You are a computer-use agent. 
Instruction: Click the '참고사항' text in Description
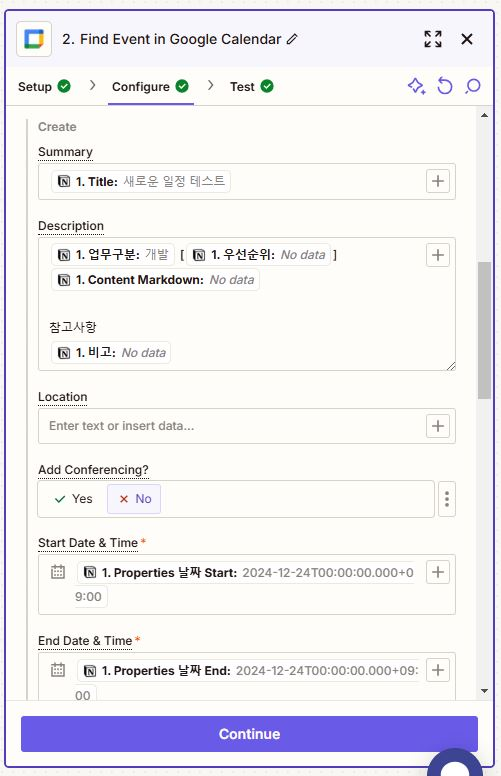tap(73, 327)
